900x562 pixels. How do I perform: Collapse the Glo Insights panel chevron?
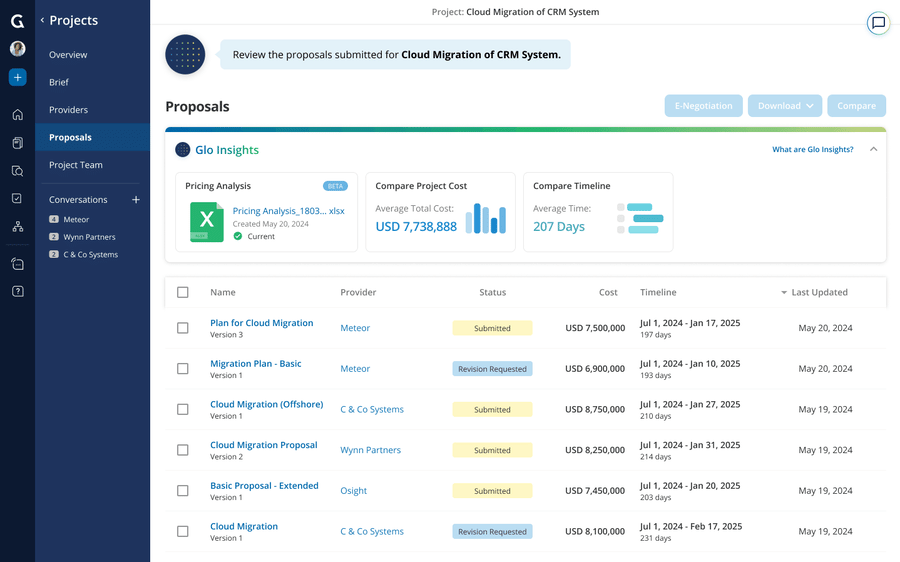(874, 149)
